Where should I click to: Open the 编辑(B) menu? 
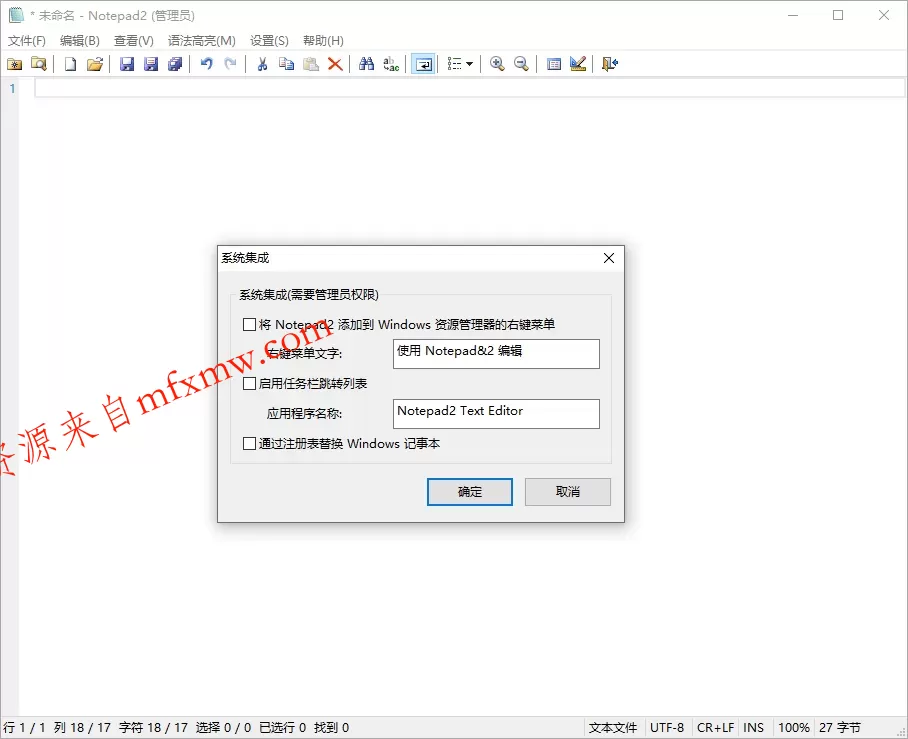point(80,41)
